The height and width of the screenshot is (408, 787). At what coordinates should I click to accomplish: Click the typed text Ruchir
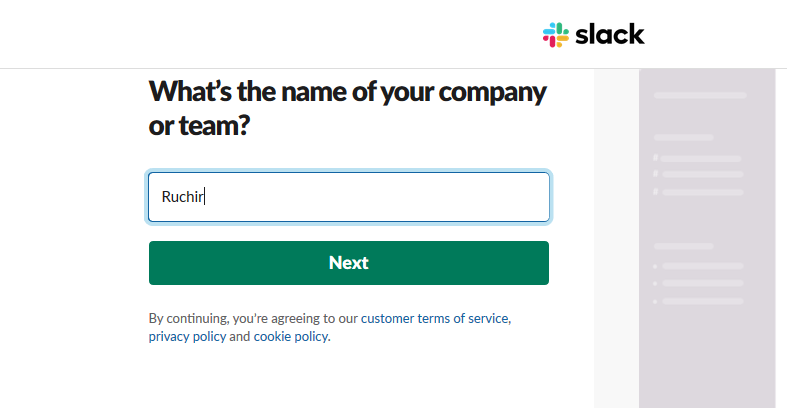pos(183,197)
